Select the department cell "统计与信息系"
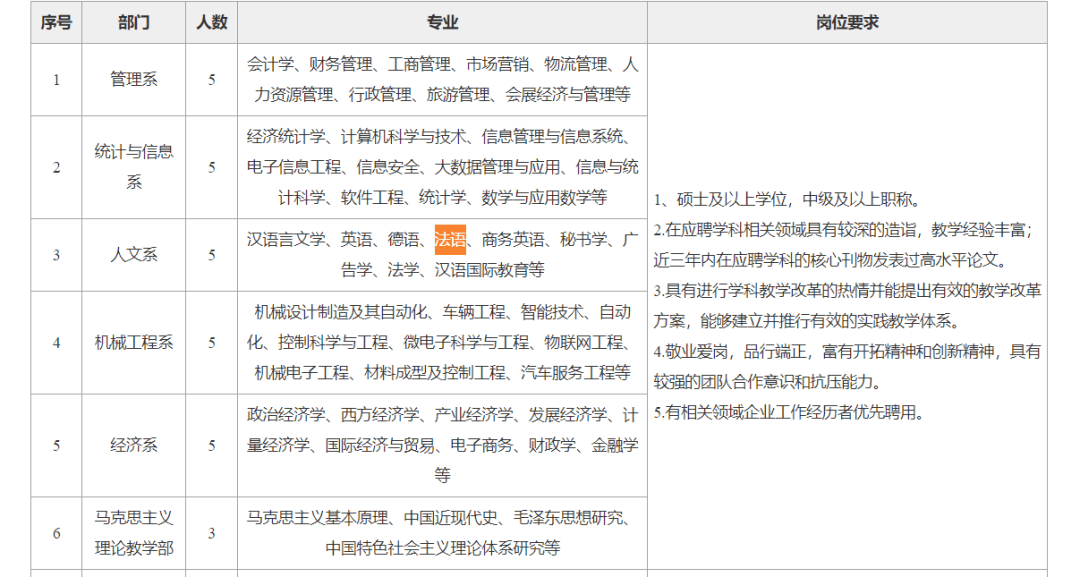The image size is (1080, 577). tap(134, 167)
